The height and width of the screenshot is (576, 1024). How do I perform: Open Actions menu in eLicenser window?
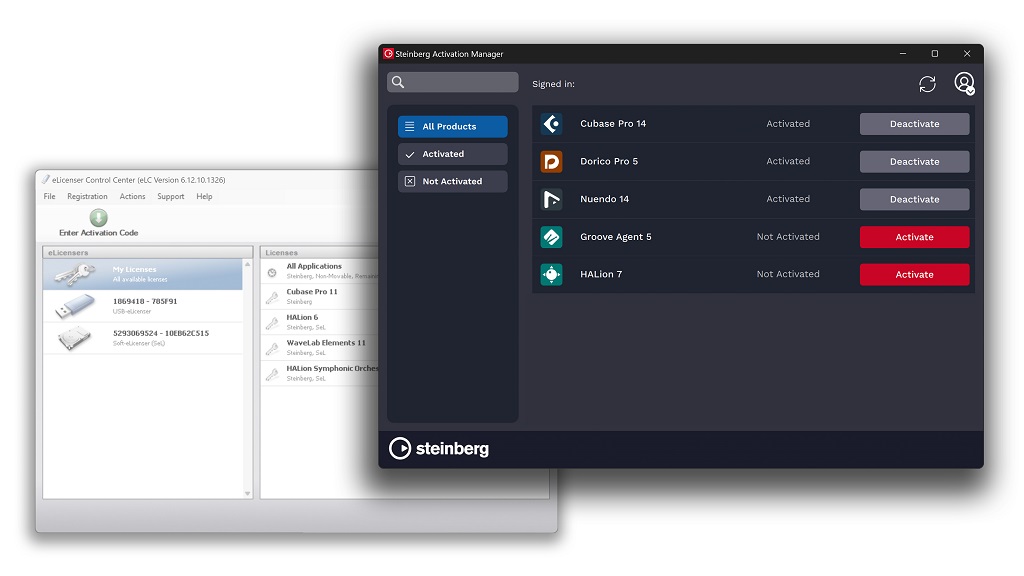click(133, 197)
